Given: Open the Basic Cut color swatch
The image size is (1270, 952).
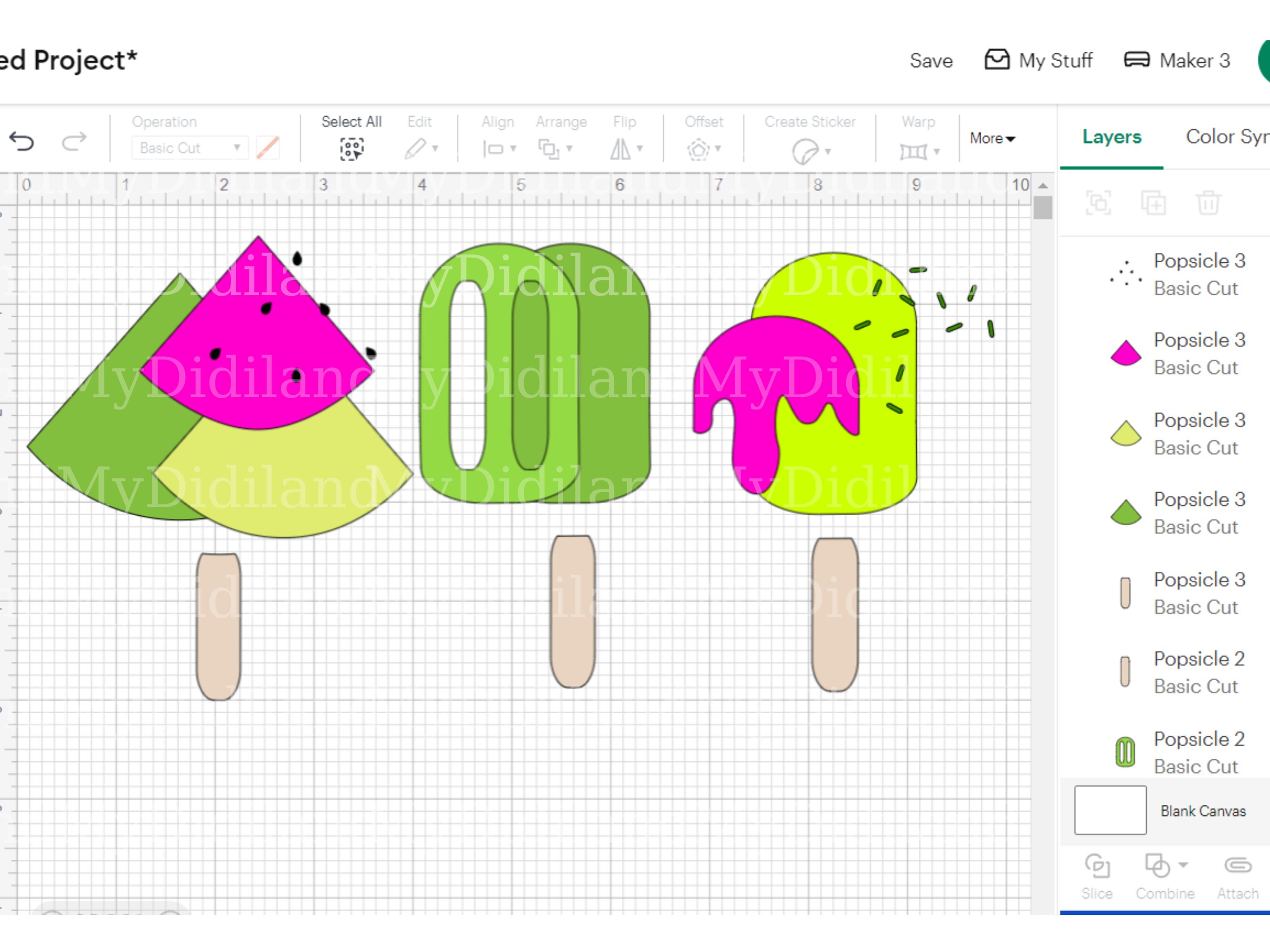Looking at the screenshot, I should [268, 148].
